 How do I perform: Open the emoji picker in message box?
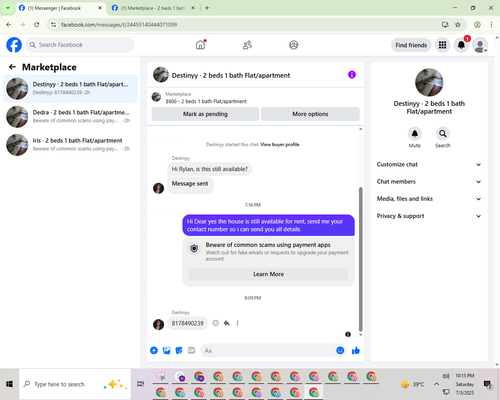click(x=340, y=350)
